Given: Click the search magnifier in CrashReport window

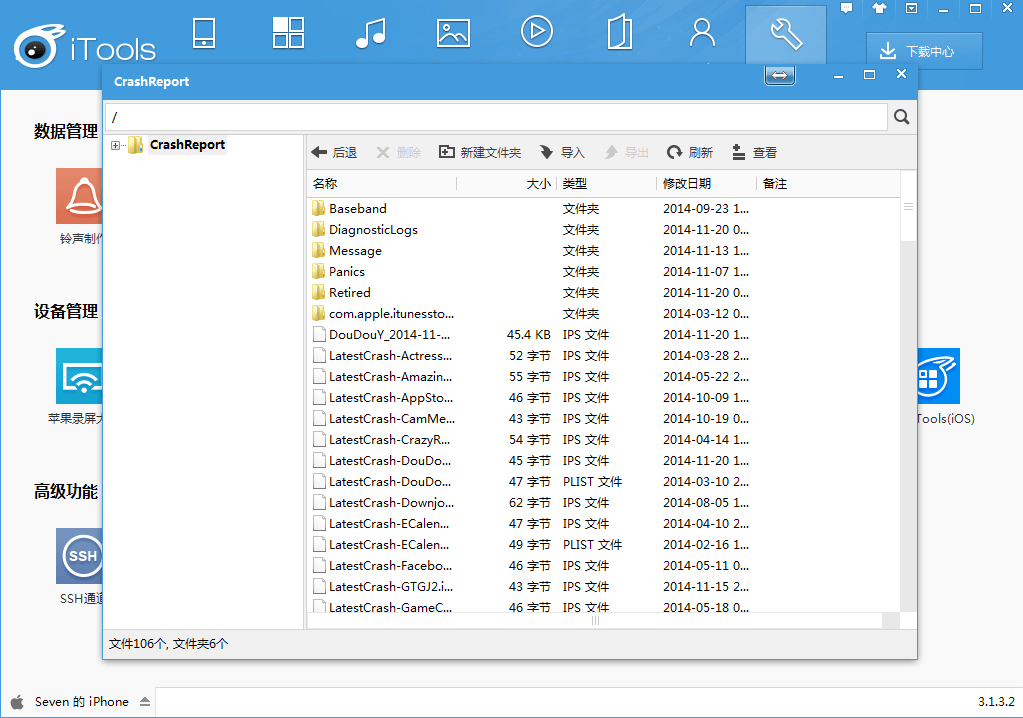Looking at the screenshot, I should pyautogui.click(x=901, y=117).
